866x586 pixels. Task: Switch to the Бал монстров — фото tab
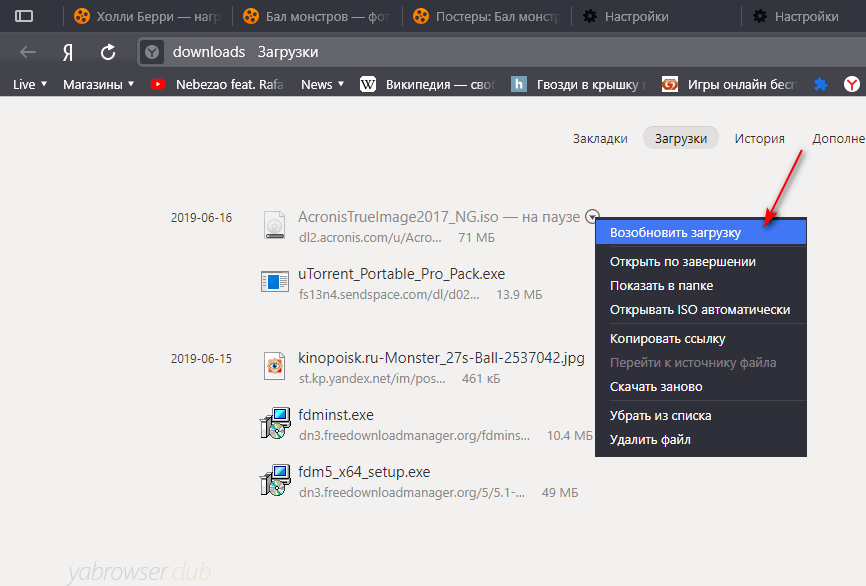tap(317, 17)
